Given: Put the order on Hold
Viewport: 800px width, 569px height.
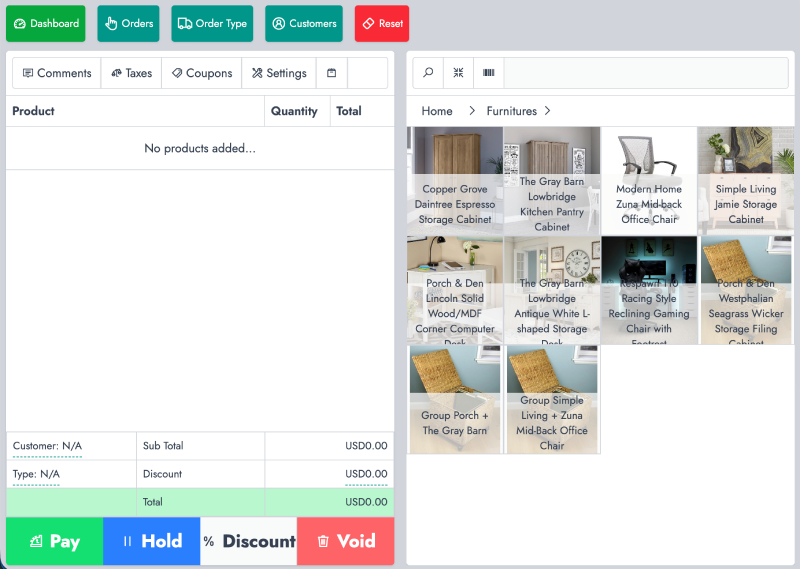Looking at the screenshot, I should [x=152, y=541].
